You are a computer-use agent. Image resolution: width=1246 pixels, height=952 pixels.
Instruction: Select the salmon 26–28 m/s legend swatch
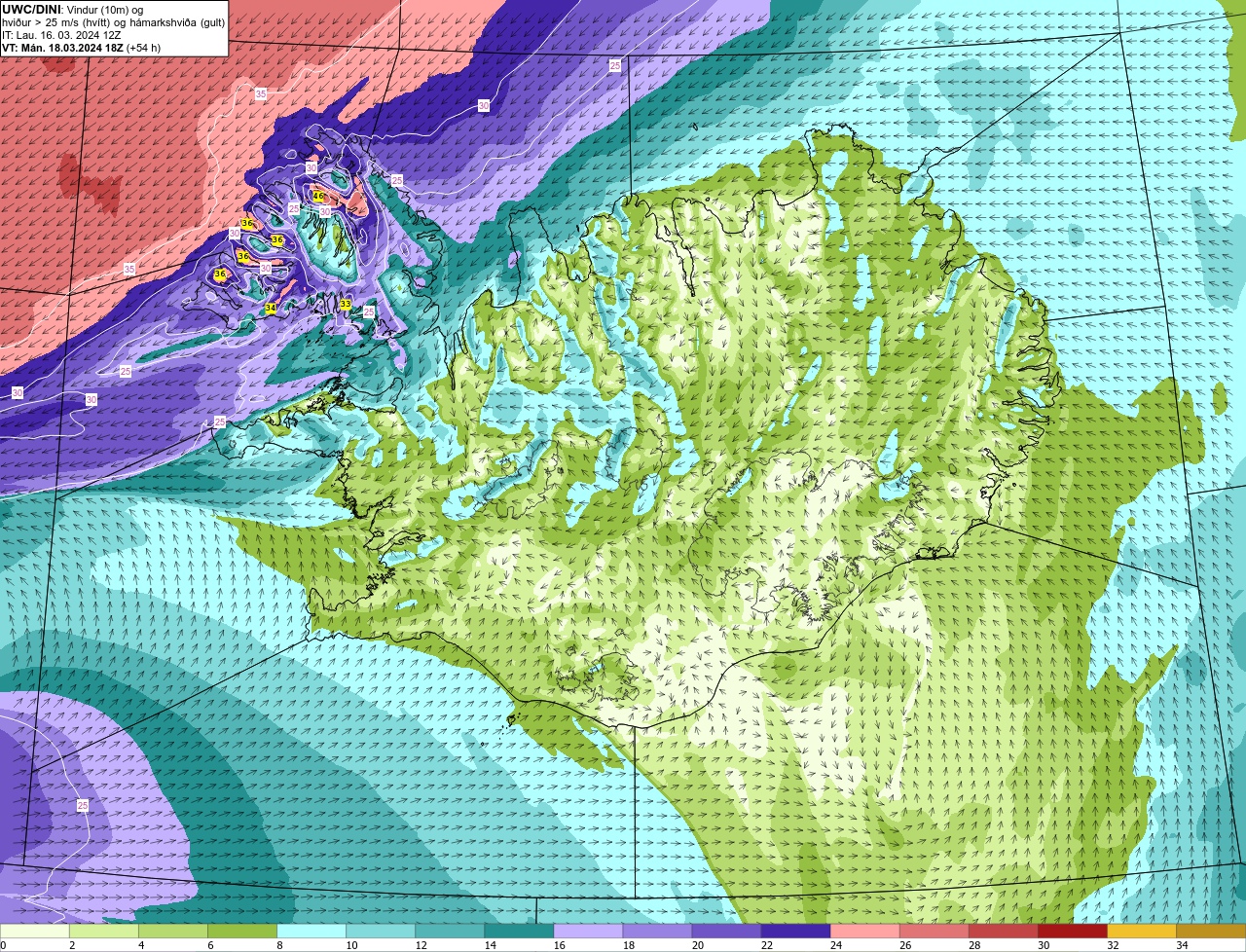click(x=934, y=932)
